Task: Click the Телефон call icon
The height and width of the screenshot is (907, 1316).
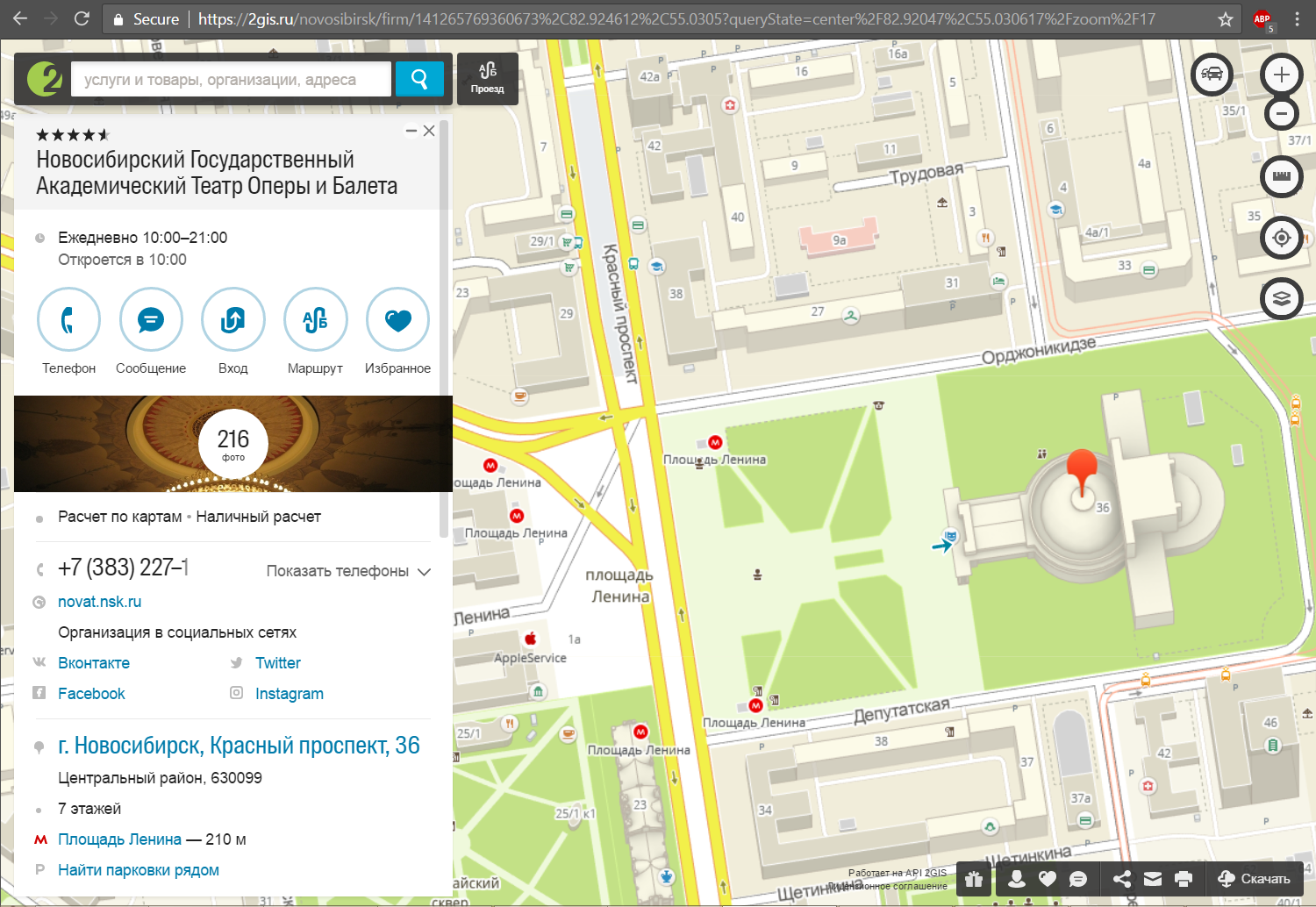Action: tap(68, 320)
